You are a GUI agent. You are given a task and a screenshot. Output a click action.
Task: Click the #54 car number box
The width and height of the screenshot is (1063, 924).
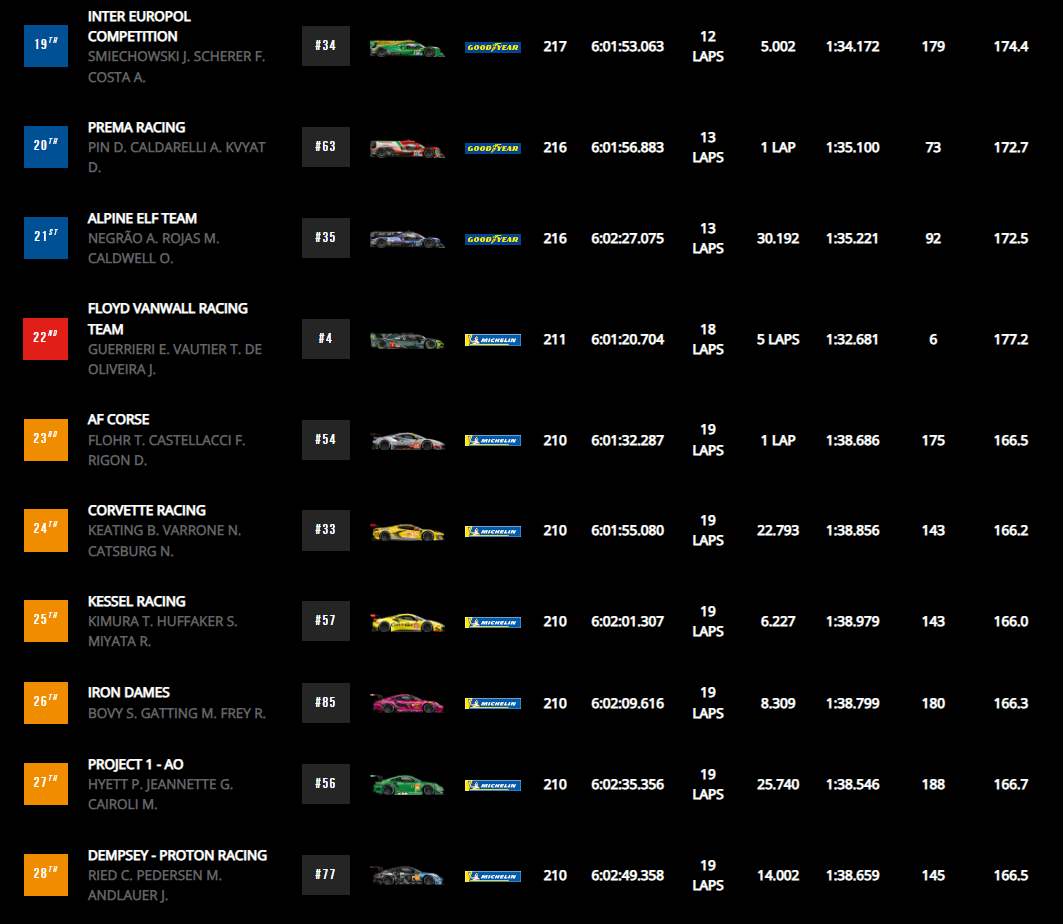coord(326,439)
